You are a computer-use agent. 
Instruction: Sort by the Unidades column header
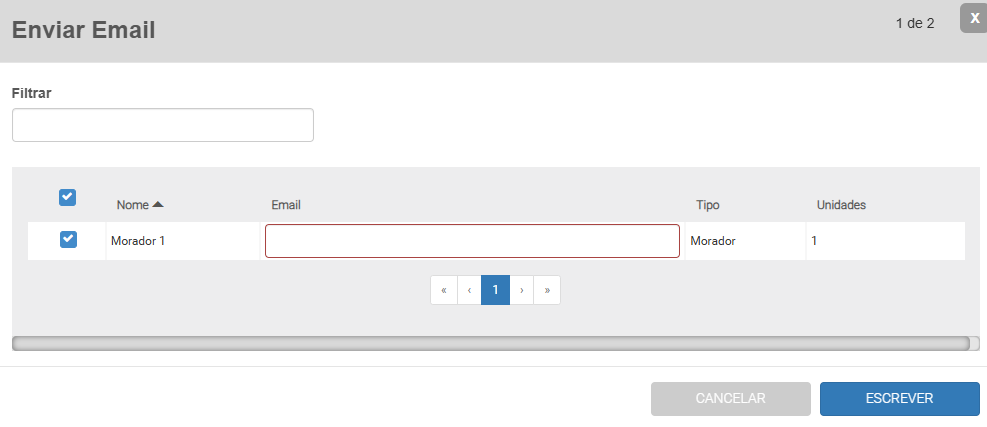(841, 205)
